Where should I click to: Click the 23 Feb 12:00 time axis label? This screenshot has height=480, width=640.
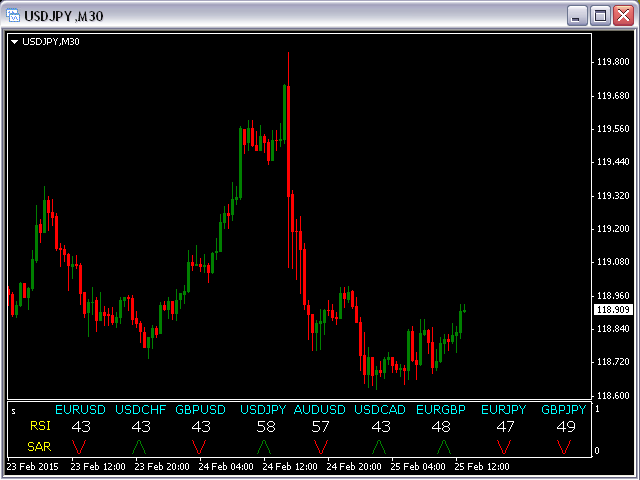[x=98, y=467]
